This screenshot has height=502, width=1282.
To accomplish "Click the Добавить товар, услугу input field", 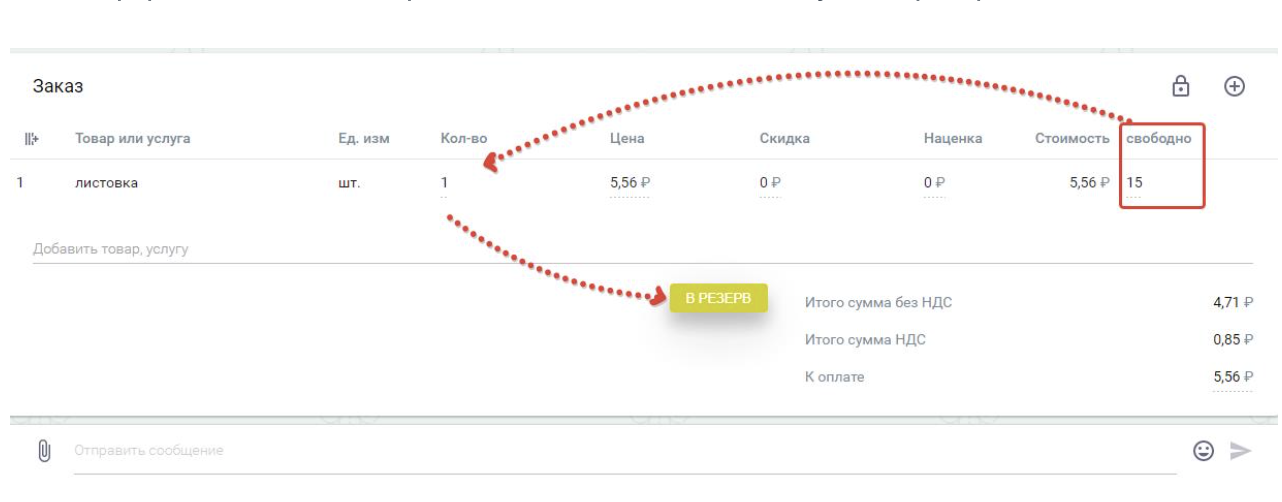I will tap(642, 249).
